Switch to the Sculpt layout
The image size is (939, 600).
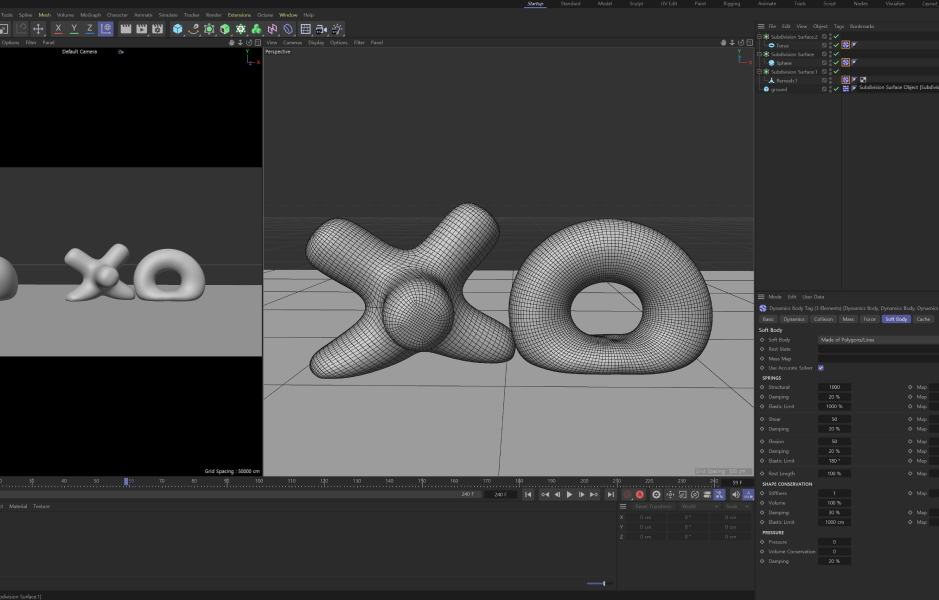click(x=636, y=4)
